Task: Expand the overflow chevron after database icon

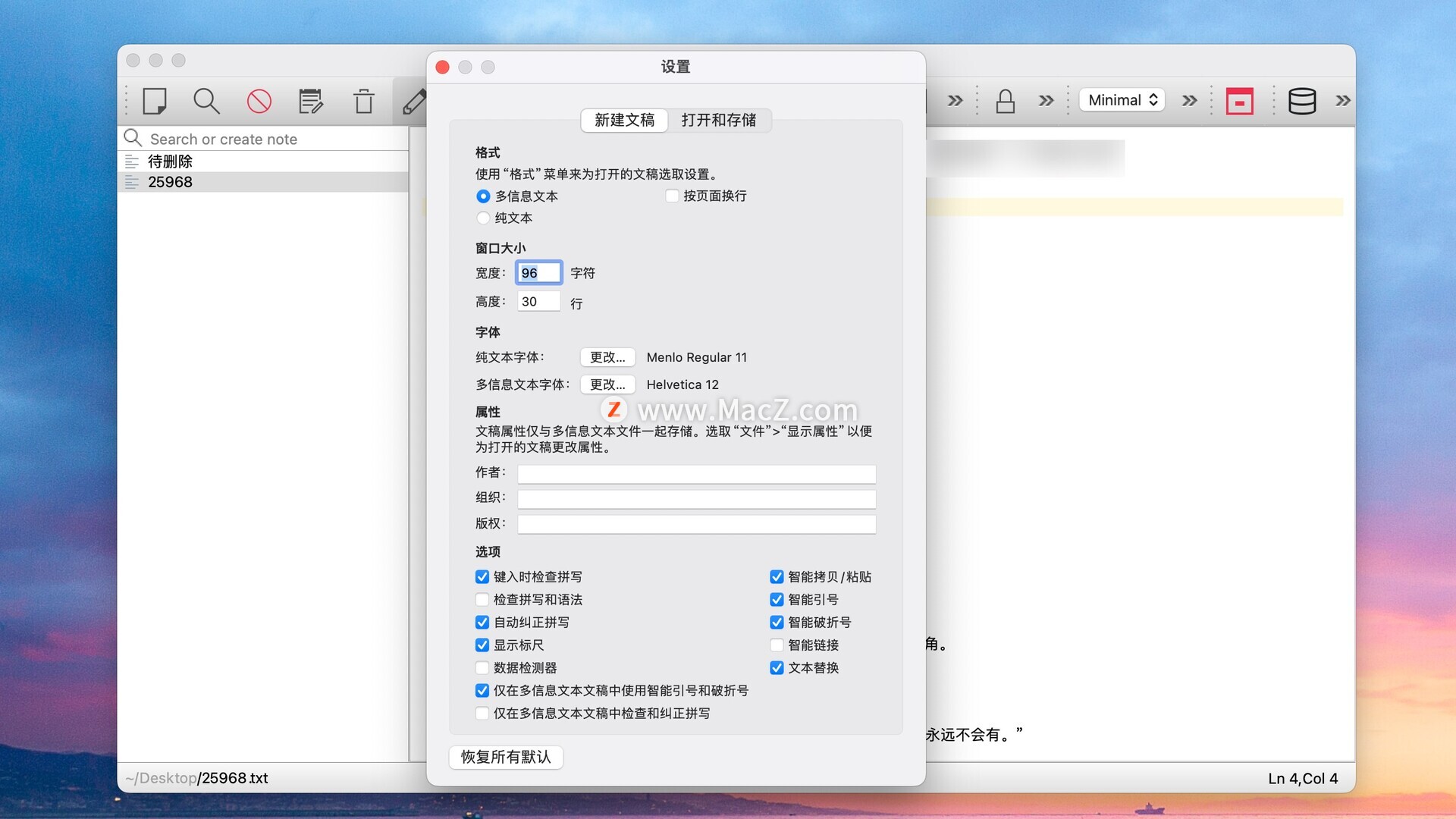Action: 1343,101
